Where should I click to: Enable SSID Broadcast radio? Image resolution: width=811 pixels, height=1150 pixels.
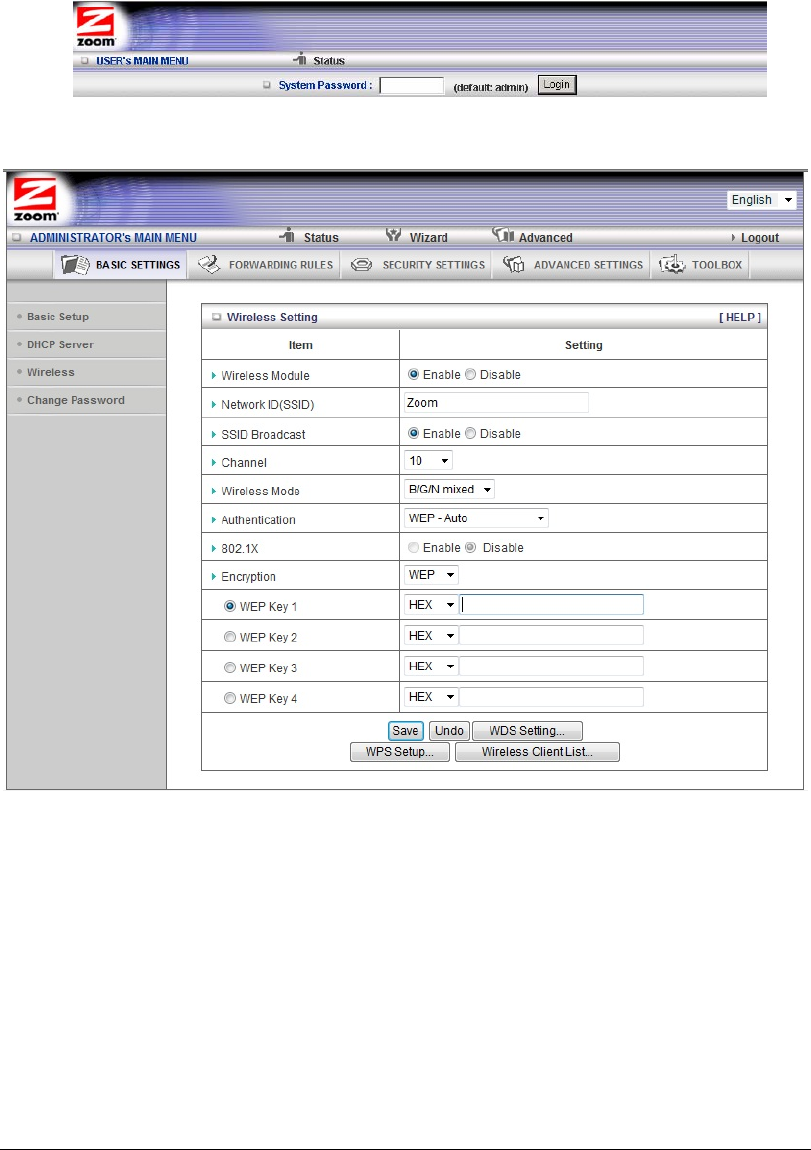(x=414, y=433)
